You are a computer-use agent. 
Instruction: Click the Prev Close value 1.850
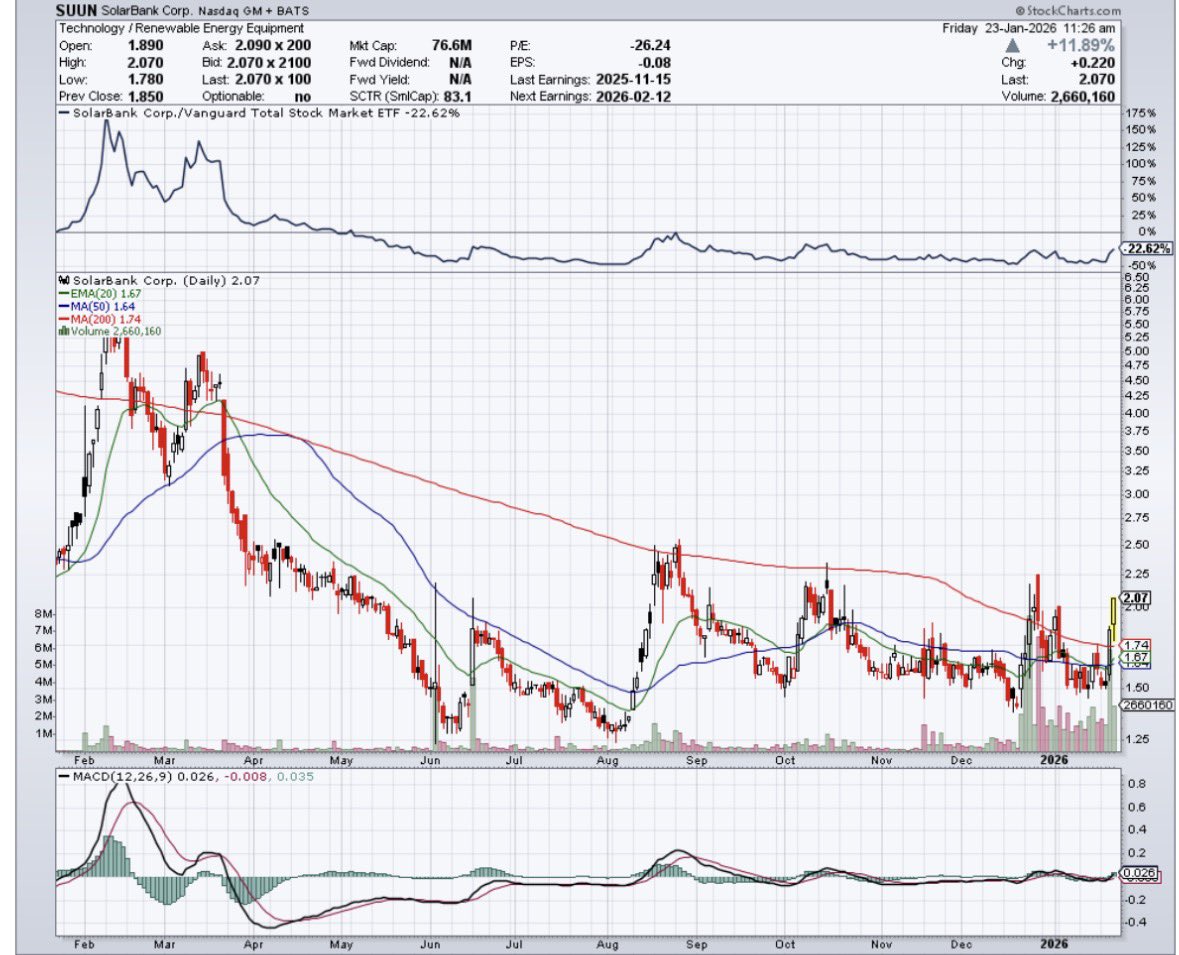[x=145, y=96]
